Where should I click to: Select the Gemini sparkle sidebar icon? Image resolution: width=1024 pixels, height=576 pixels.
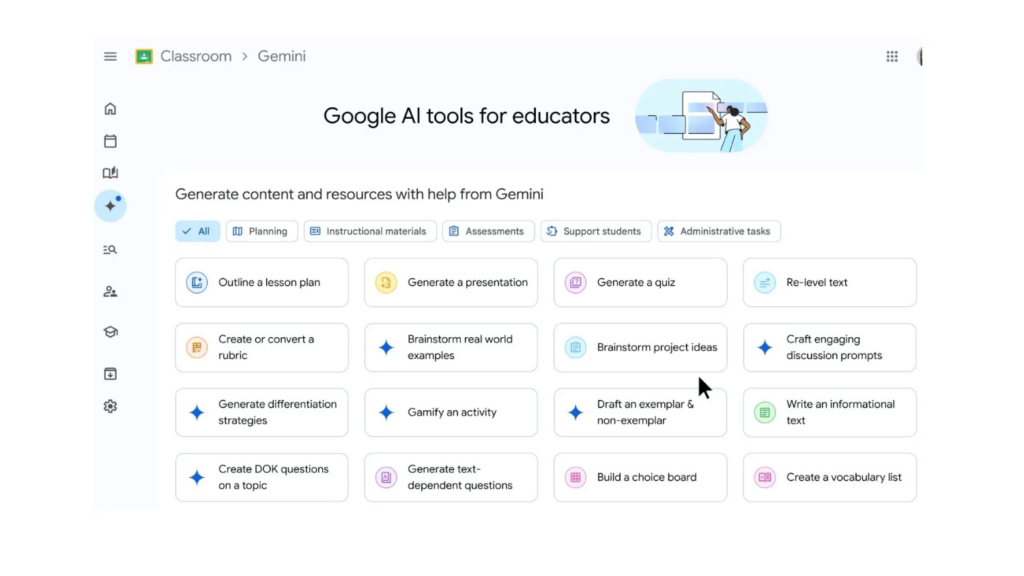(110, 206)
